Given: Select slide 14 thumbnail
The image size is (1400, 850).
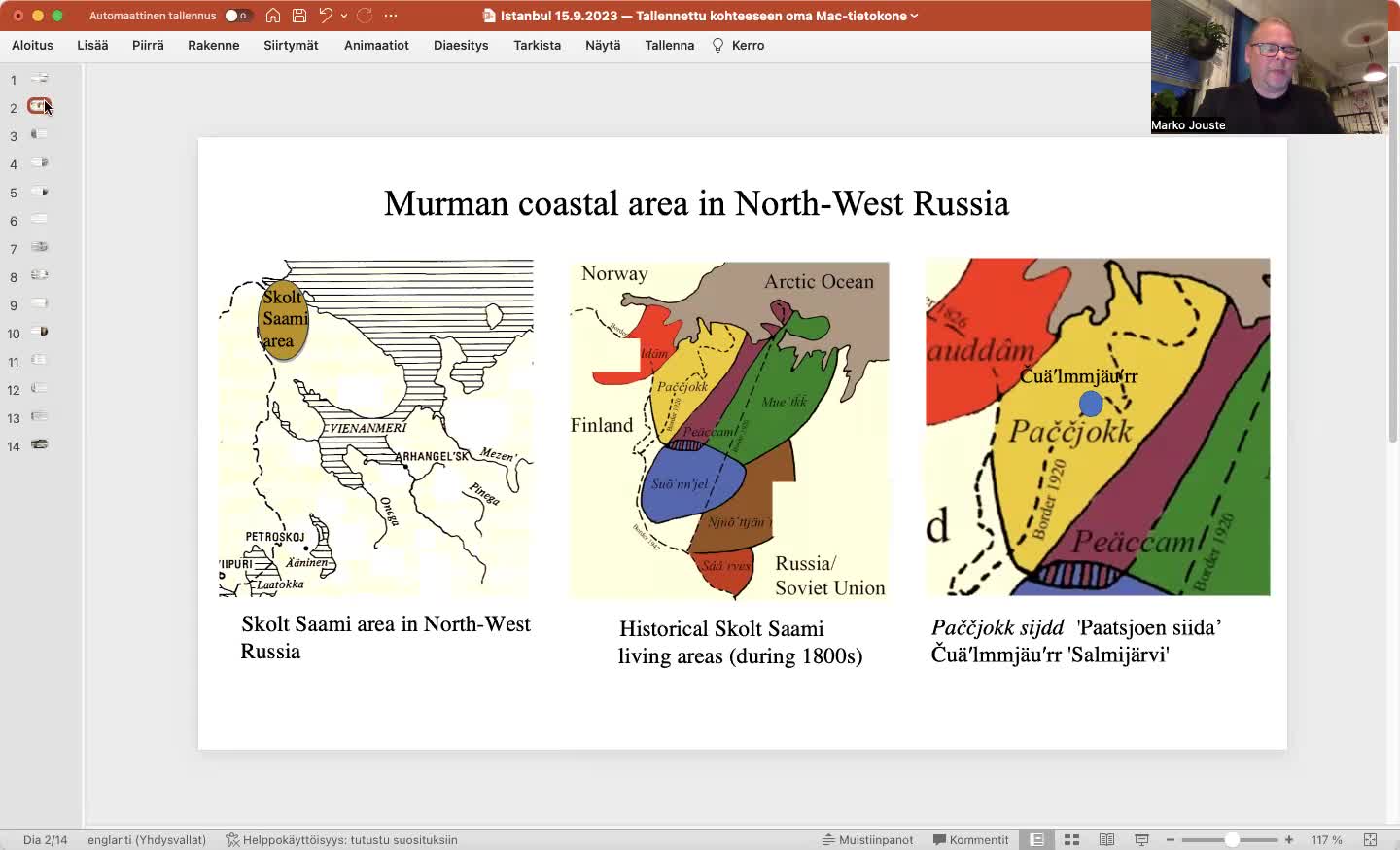Looking at the screenshot, I should click(x=40, y=444).
